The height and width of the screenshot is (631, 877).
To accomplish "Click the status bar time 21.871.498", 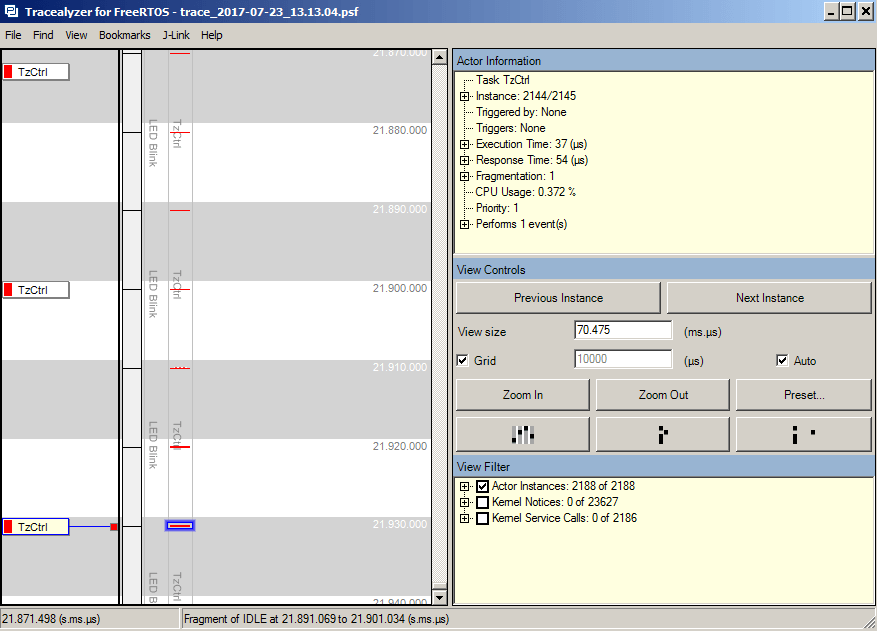I will [51, 619].
